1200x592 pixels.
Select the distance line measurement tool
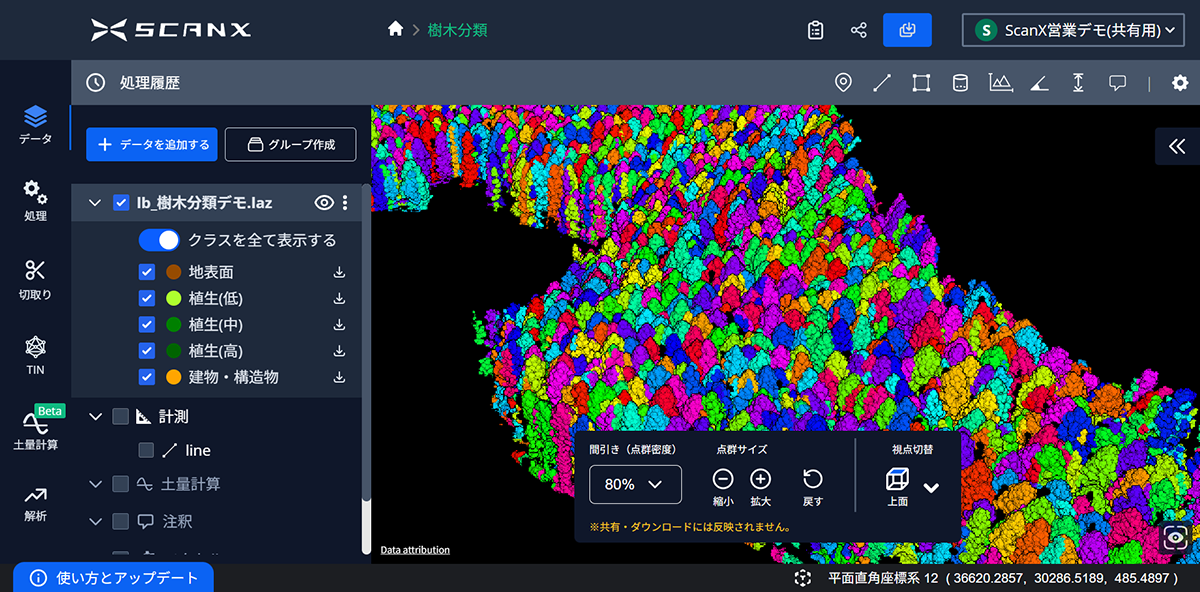[881, 83]
